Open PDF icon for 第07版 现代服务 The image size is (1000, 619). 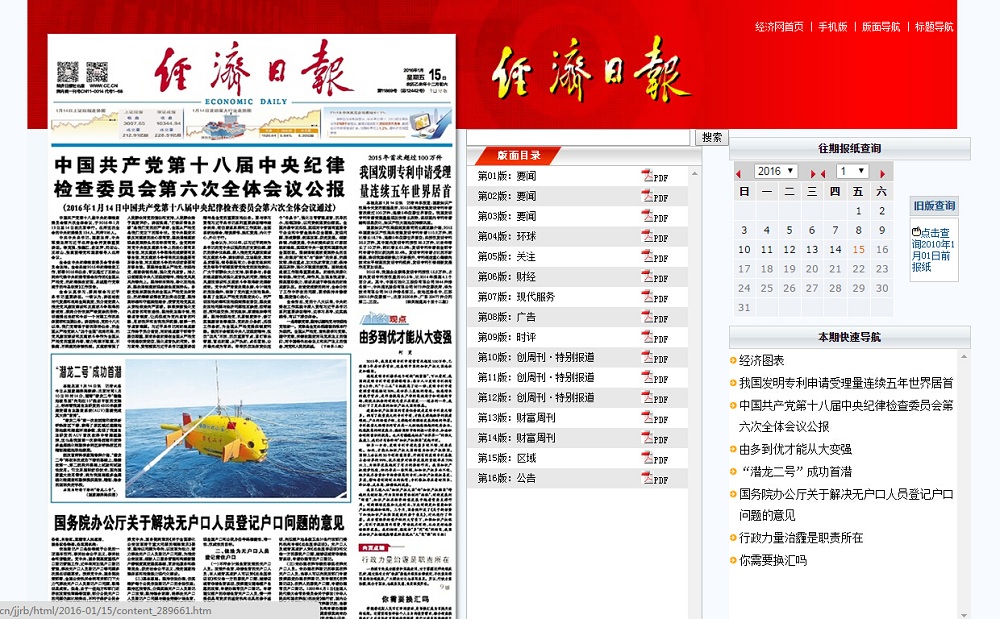click(654, 297)
